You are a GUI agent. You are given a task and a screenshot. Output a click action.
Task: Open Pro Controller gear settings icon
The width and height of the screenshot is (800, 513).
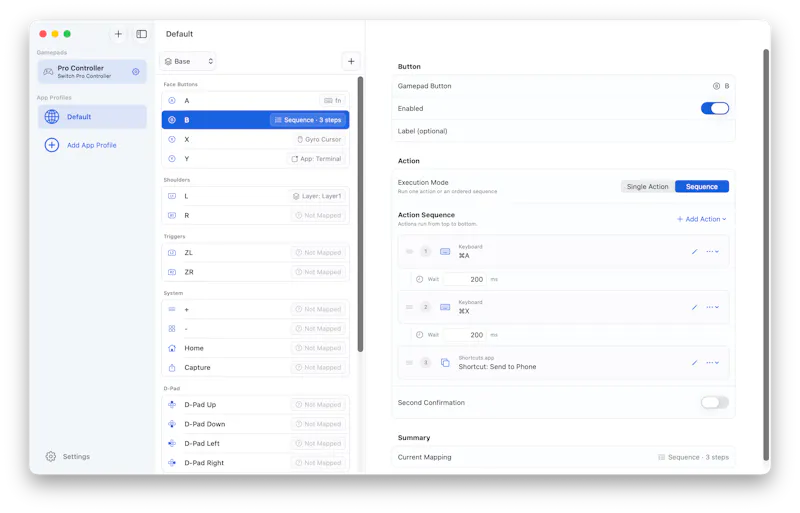point(136,72)
